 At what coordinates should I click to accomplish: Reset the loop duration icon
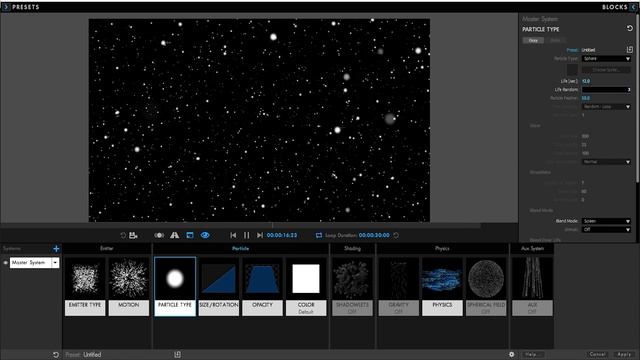pyautogui.click(x=396, y=235)
